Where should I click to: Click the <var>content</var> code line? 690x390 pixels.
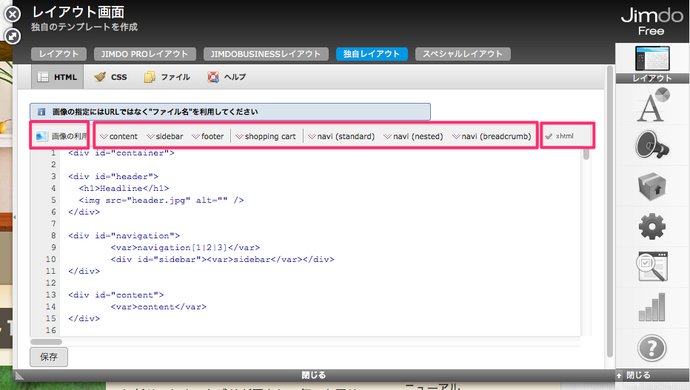[x=158, y=307]
